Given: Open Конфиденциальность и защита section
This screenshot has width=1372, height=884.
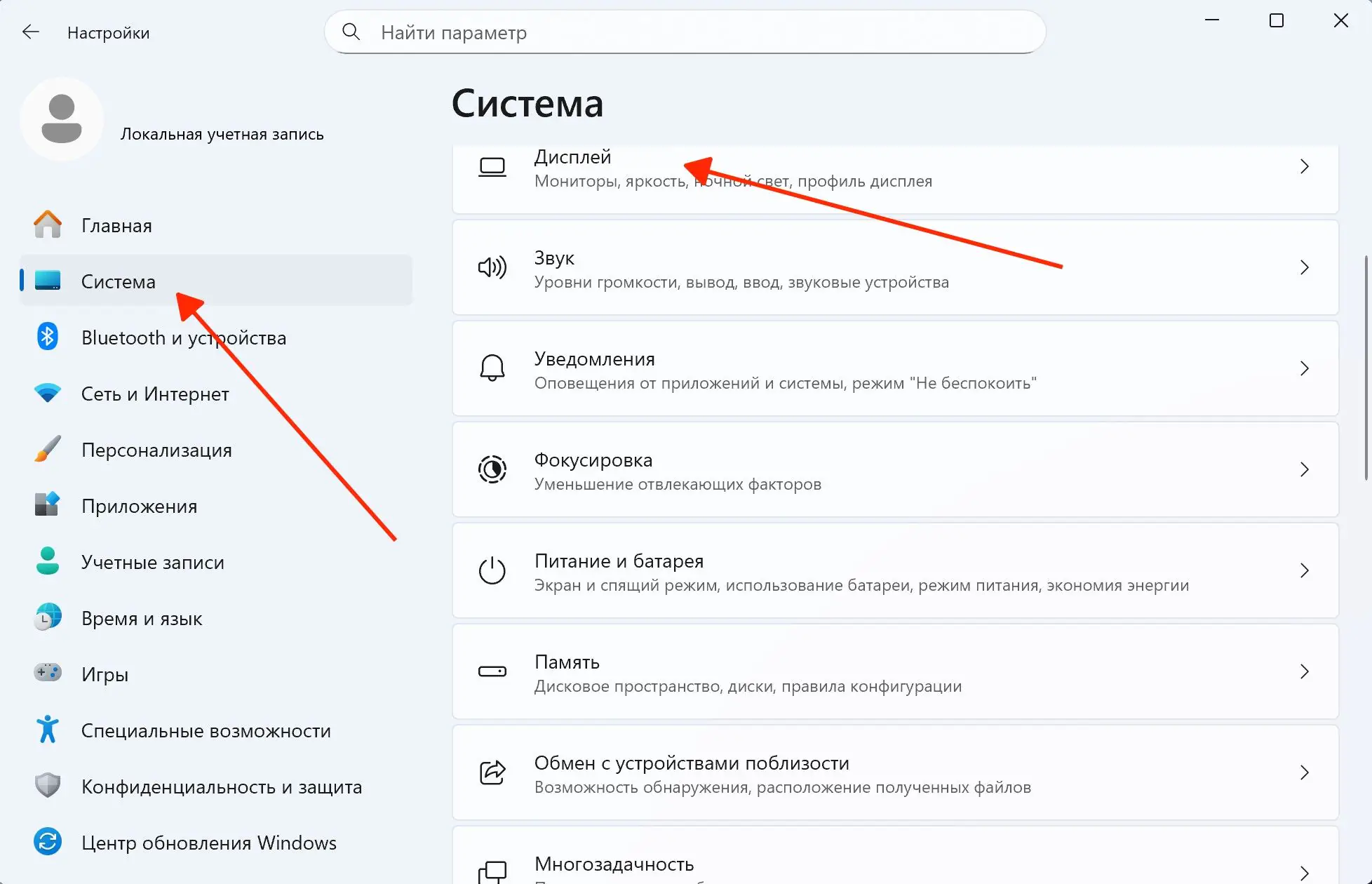Looking at the screenshot, I should pos(216,786).
